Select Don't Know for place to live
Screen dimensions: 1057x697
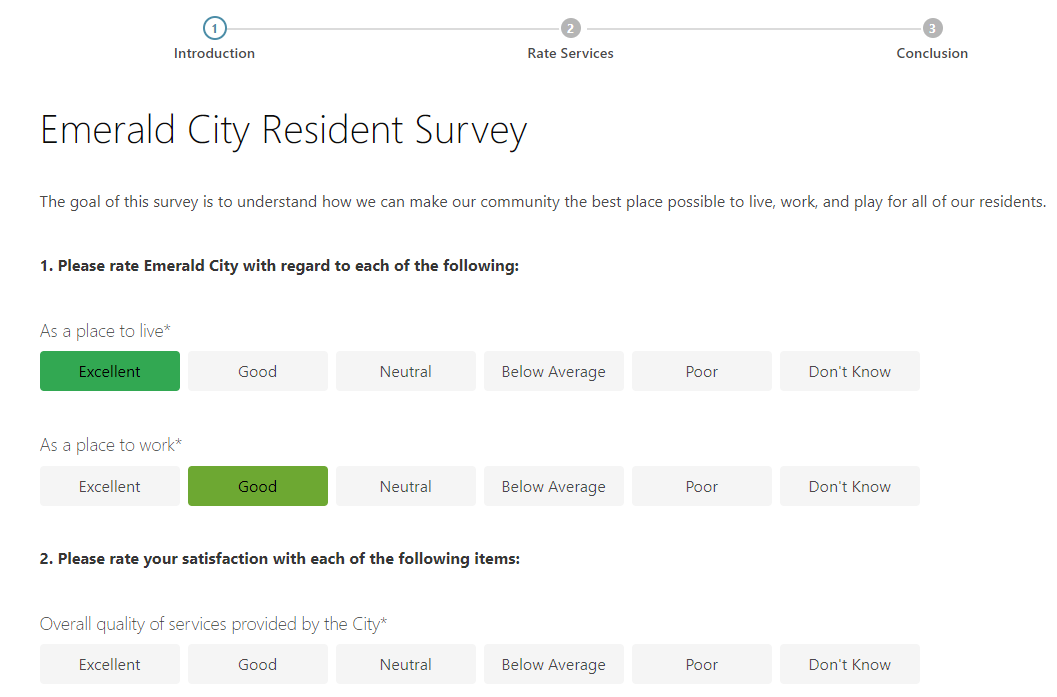[x=850, y=371]
